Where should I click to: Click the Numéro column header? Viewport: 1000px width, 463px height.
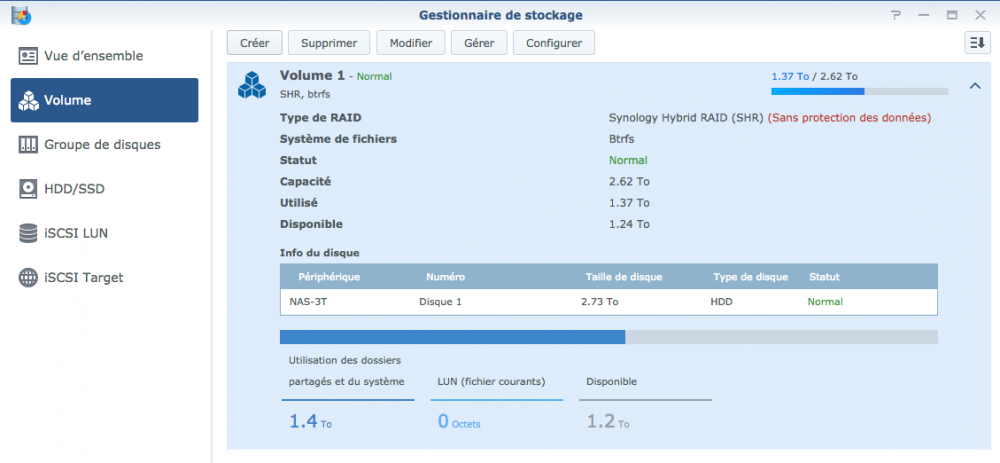tap(445, 277)
